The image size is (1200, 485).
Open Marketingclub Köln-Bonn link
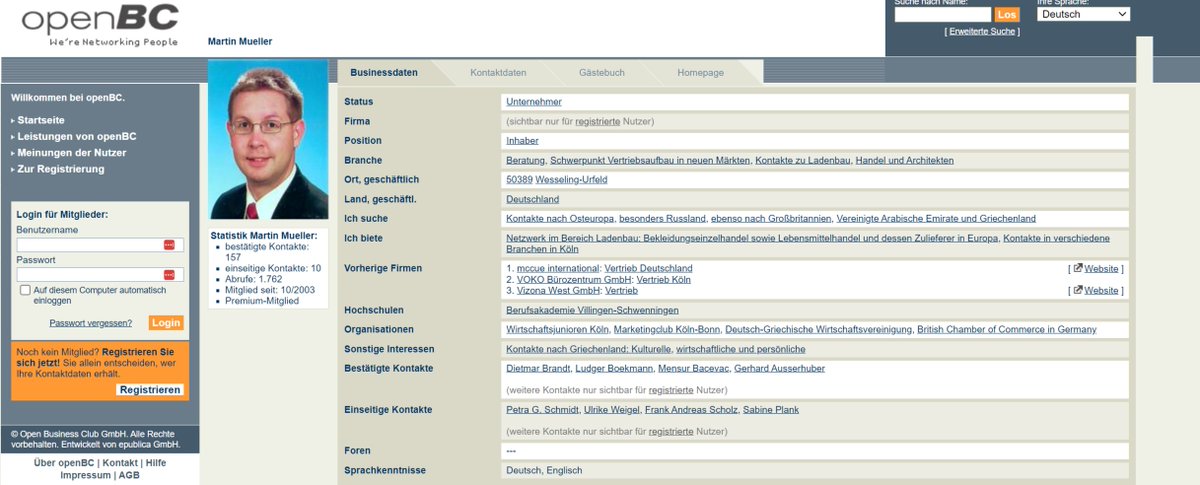(x=665, y=329)
